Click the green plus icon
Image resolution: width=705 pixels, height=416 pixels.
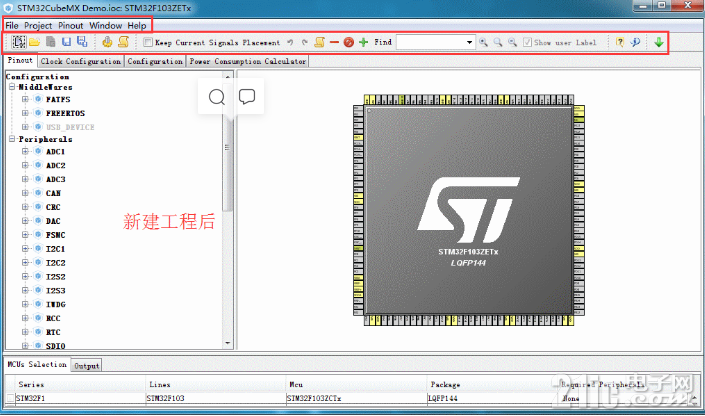click(363, 42)
